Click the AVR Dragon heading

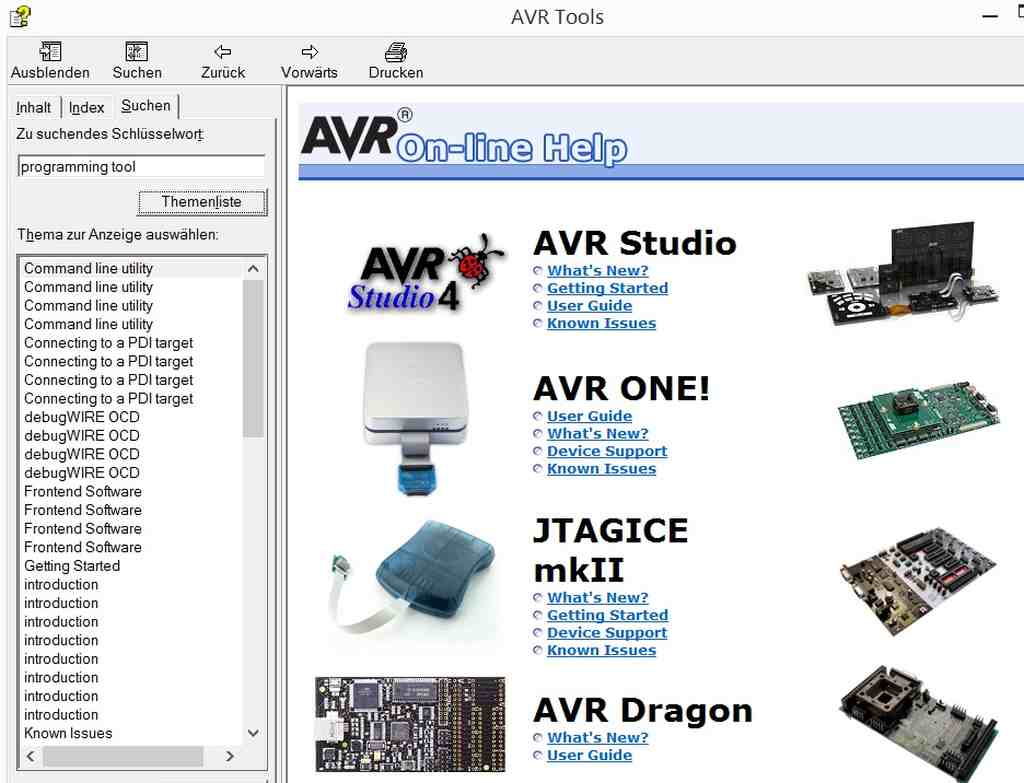click(x=643, y=711)
